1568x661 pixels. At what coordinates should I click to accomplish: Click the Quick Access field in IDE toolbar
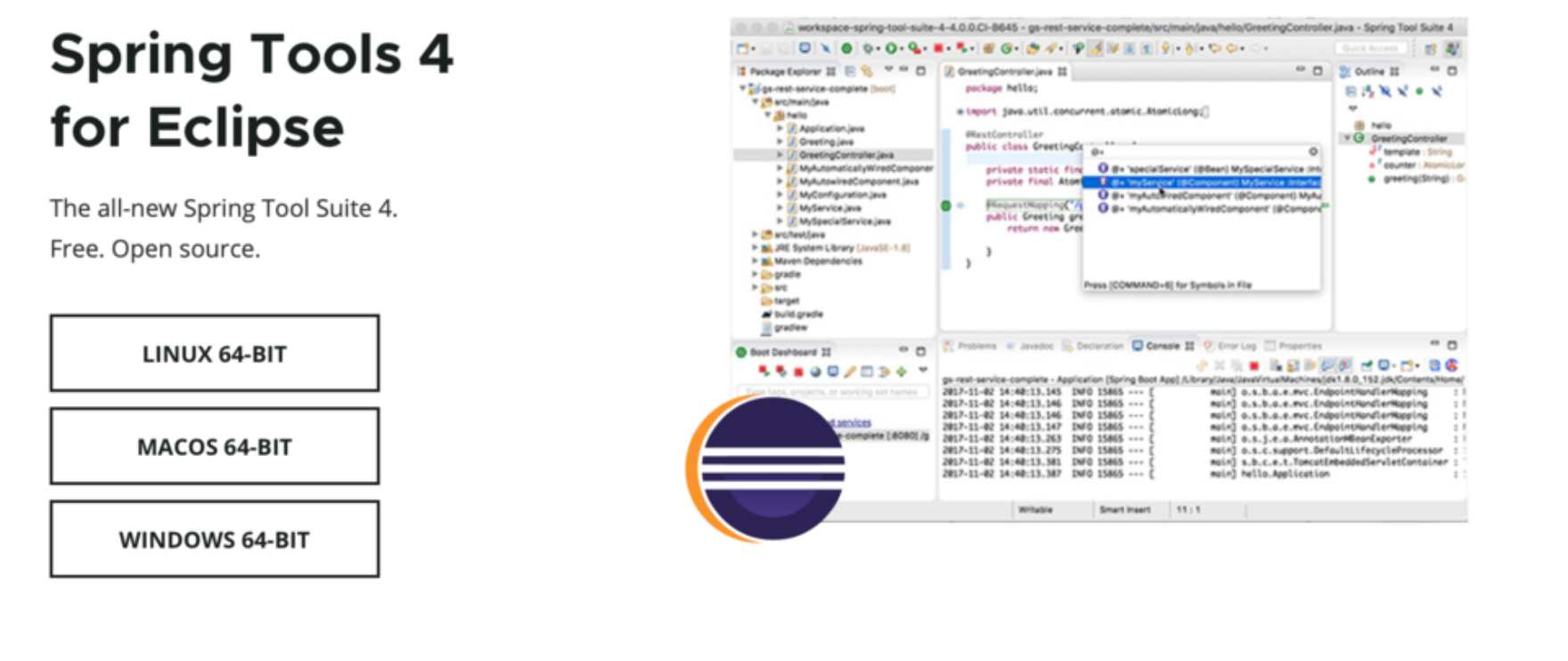(x=1370, y=48)
